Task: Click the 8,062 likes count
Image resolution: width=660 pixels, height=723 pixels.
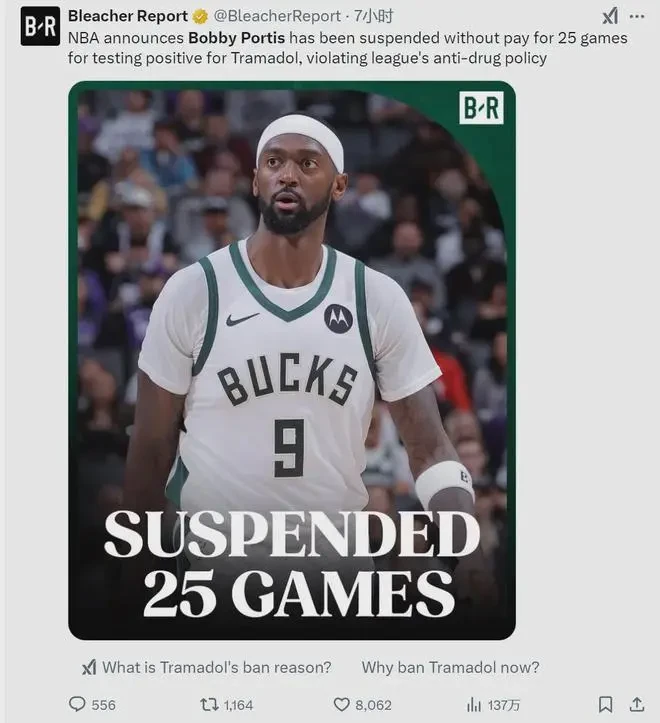Action: [x=373, y=705]
